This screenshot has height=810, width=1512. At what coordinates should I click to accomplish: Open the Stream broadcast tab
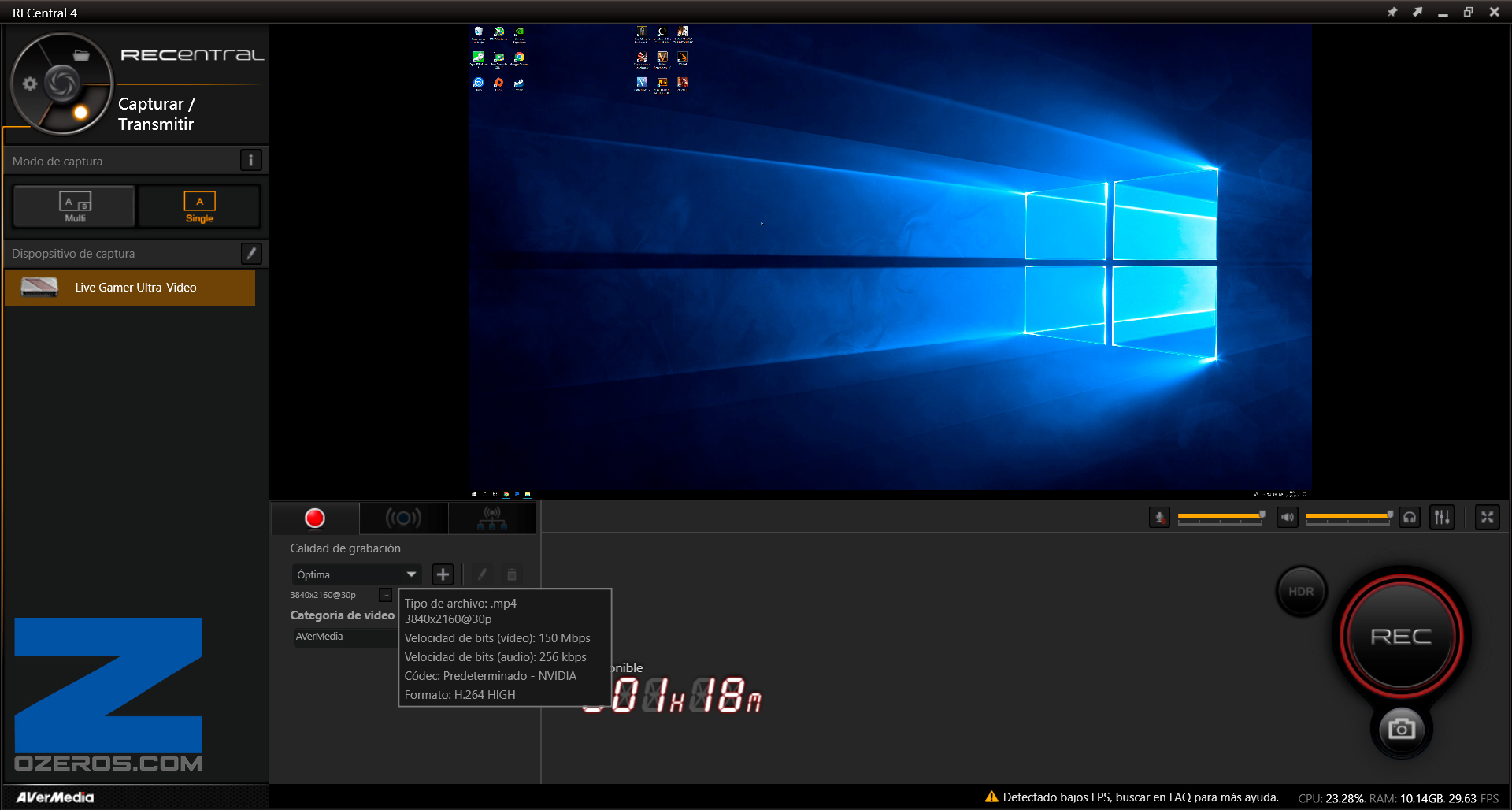tap(403, 518)
